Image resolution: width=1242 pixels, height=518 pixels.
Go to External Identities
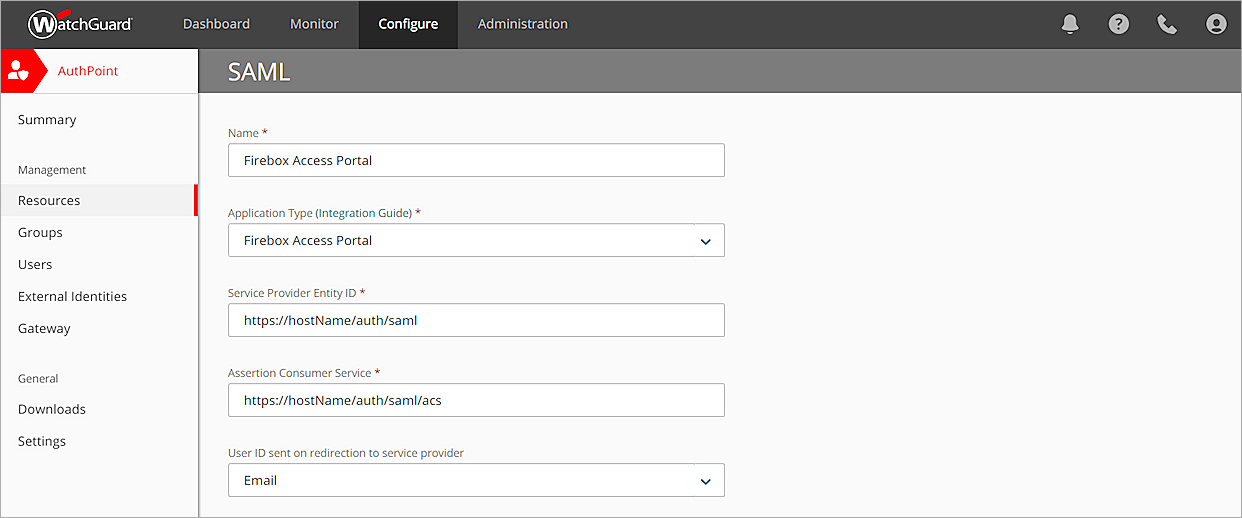(72, 296)
